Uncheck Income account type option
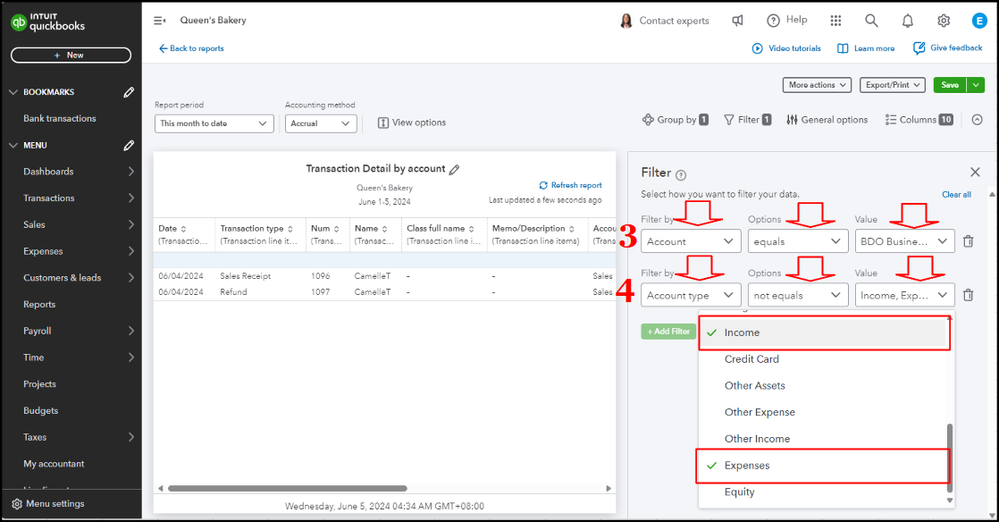Screen dimensions: 999x522 tap(824, 333)
